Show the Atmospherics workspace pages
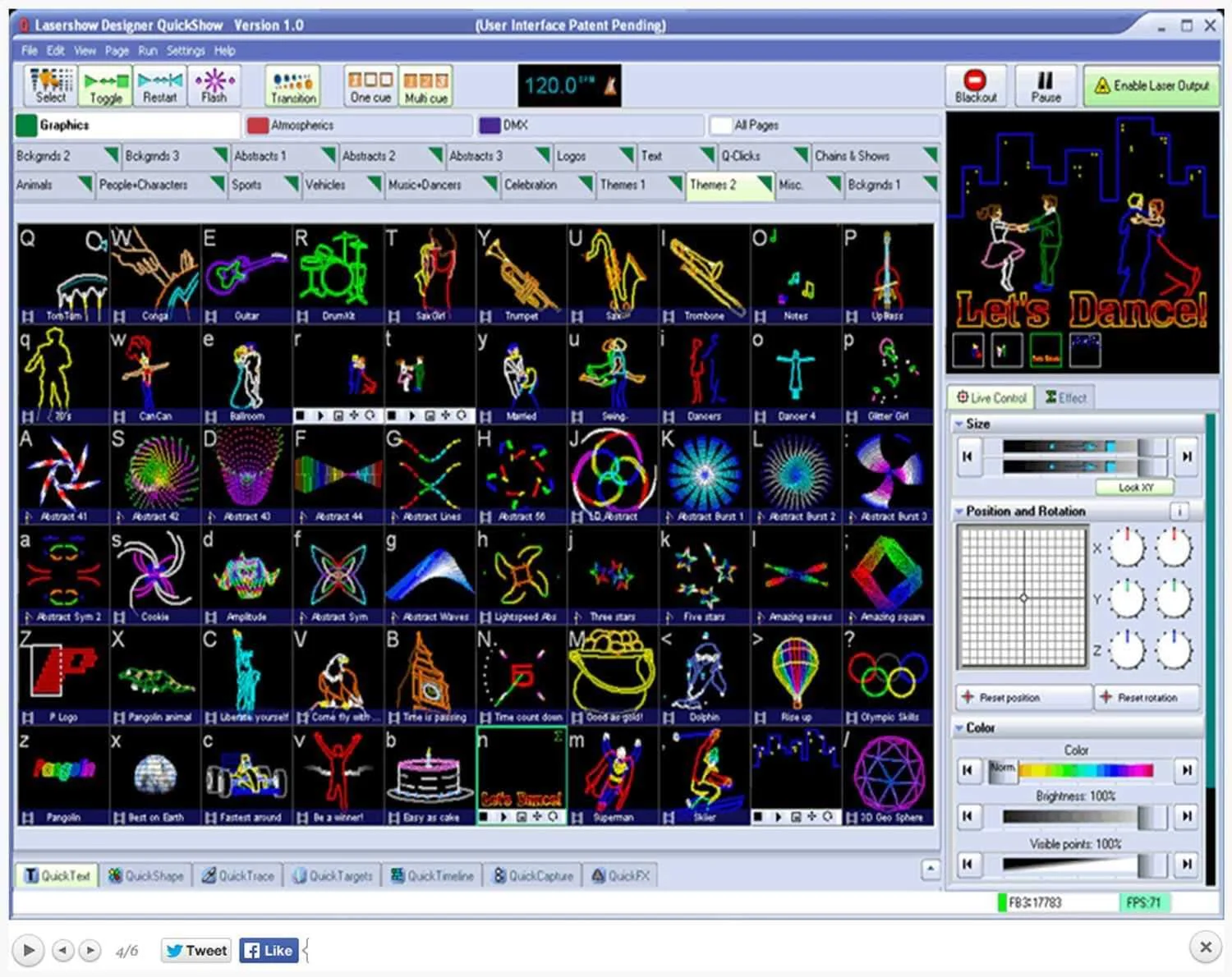Image resolution: width=1232 pixels, height=977 pixels. coord(359,126)
